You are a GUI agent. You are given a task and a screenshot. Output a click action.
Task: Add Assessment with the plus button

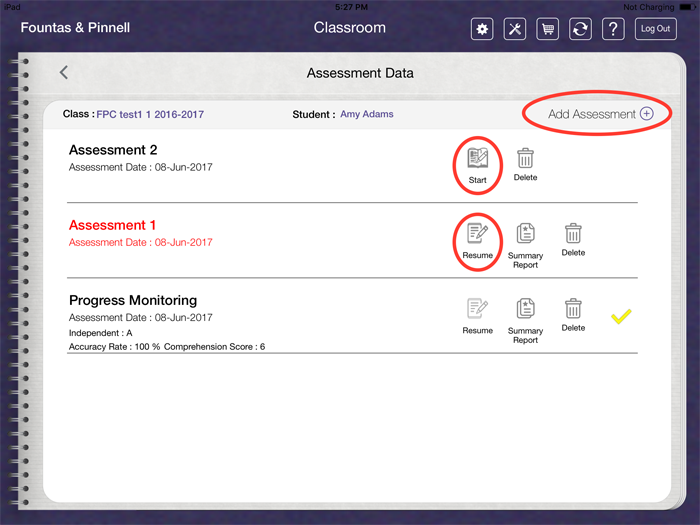click(x=646, y=114)
